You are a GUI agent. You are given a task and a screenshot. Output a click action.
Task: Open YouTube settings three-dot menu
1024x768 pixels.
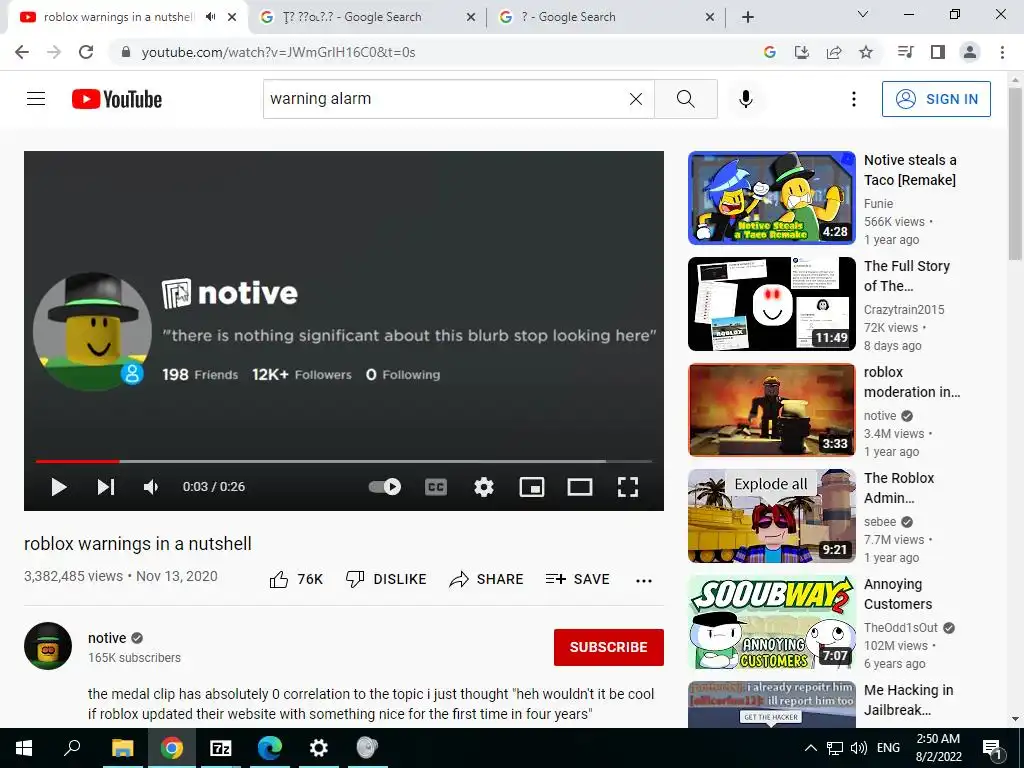click(854, 99)
